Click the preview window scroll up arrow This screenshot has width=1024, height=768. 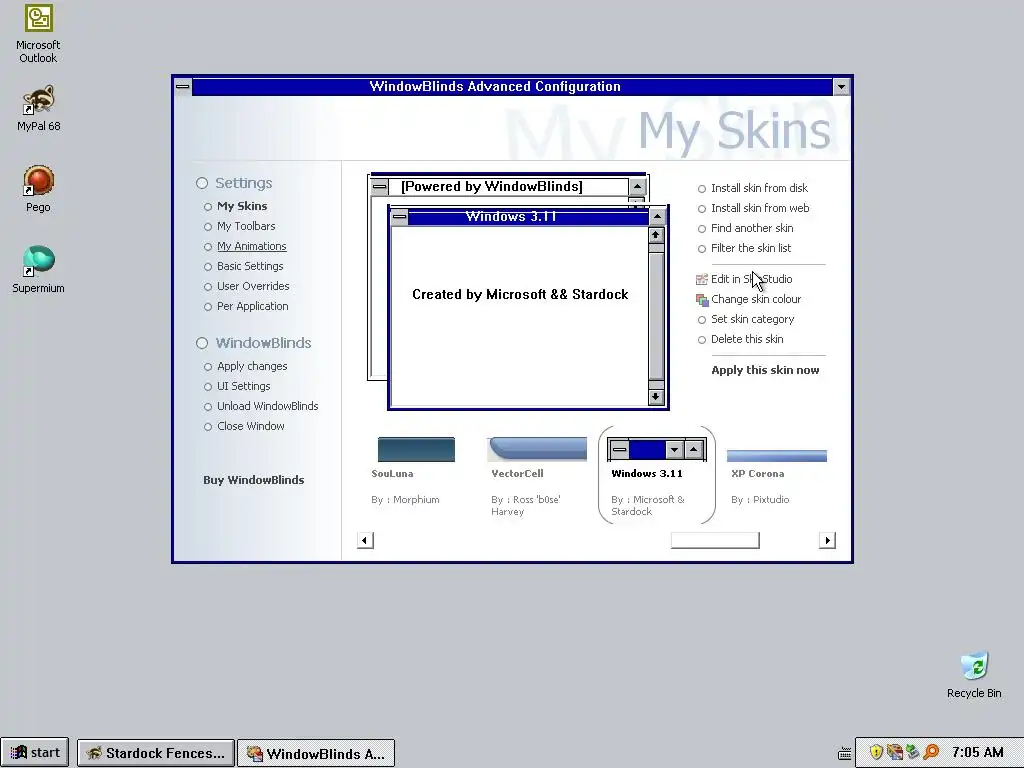656,234
